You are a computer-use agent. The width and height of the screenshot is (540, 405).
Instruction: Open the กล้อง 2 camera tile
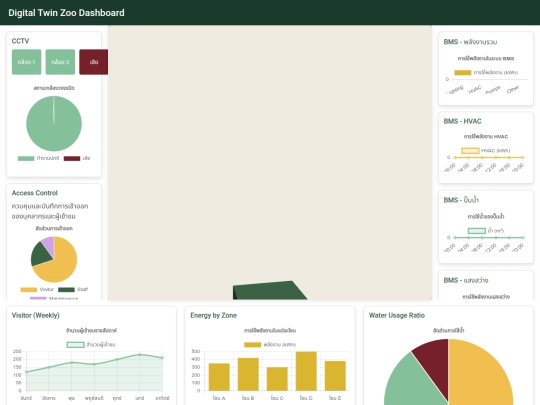tap(60, 62)
